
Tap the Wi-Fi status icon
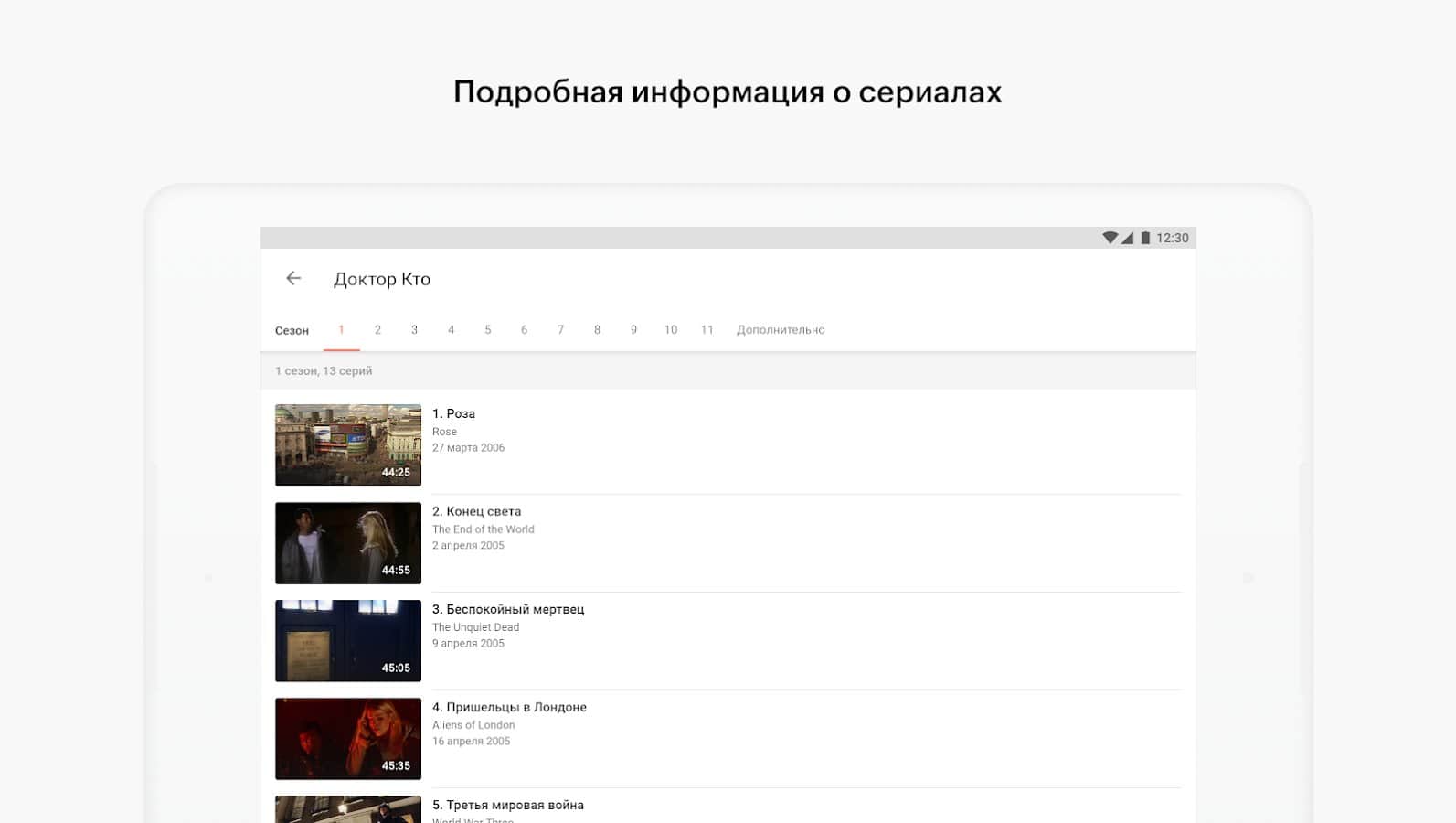tap(1110, 238)
